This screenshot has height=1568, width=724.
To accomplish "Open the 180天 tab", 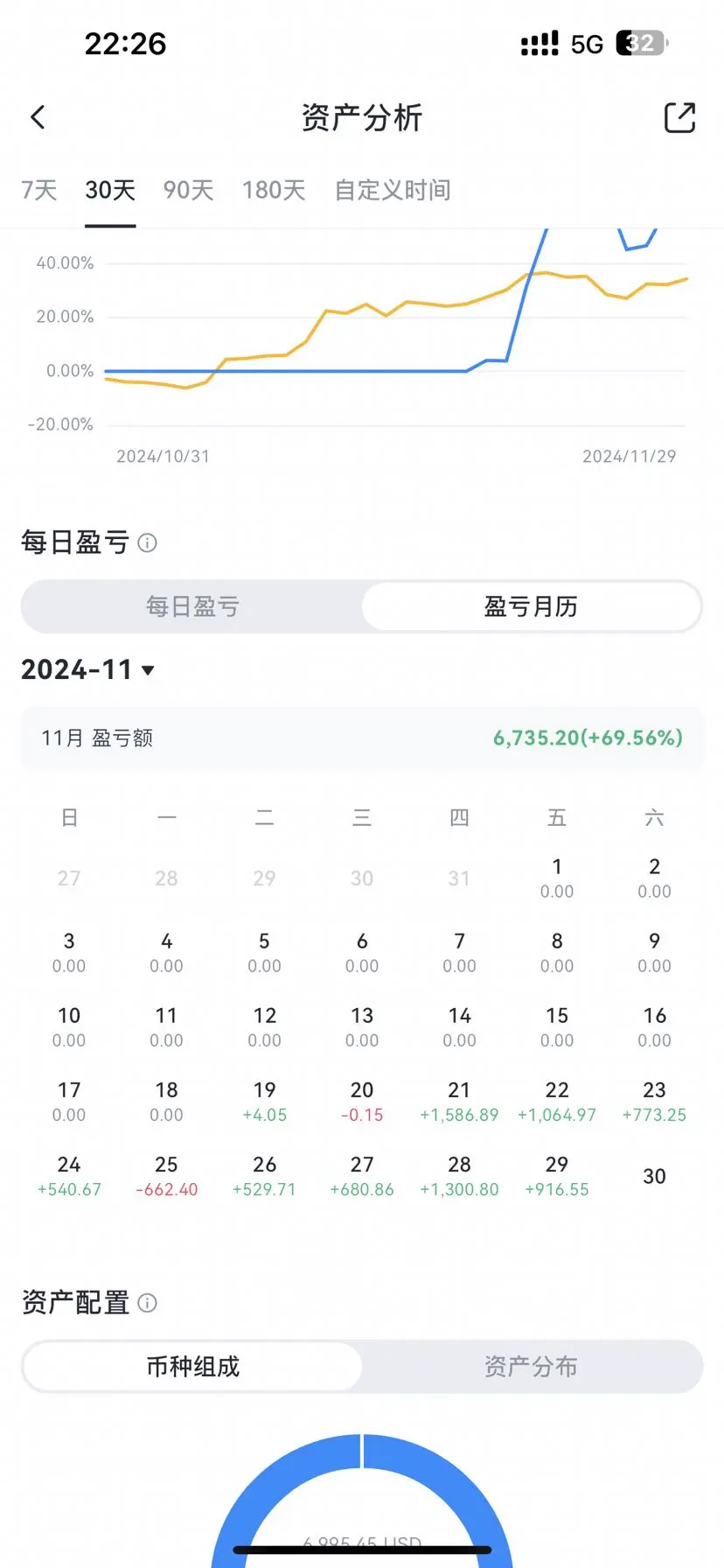I will [274, 190].
